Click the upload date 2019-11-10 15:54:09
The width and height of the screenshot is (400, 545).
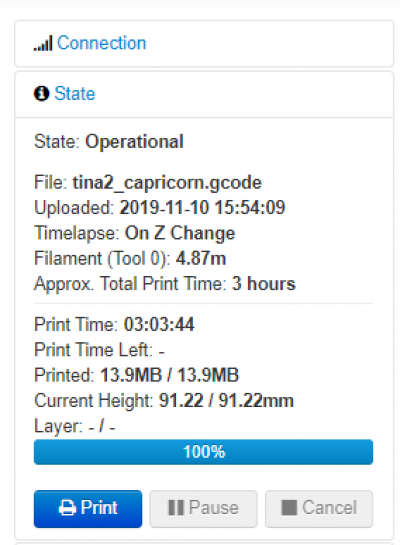pos(202,208)
